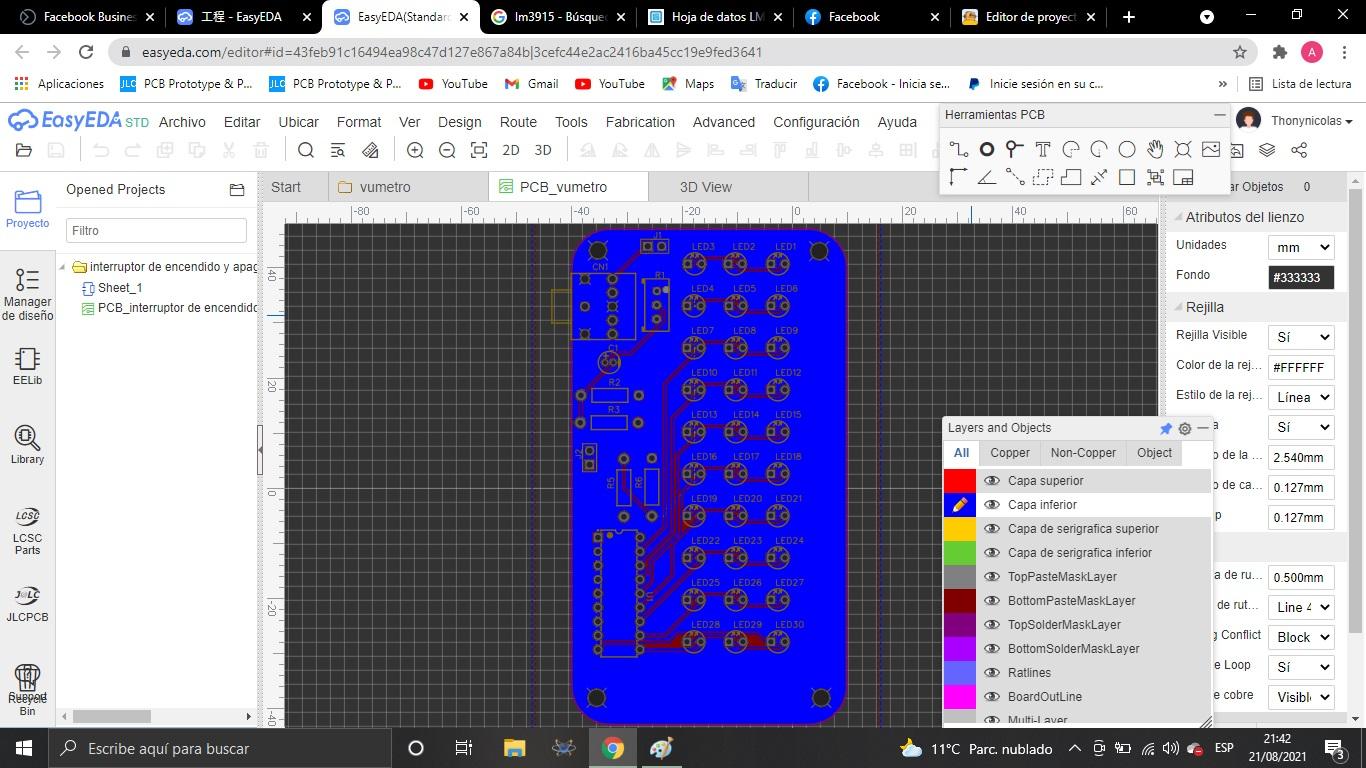Screen dimensions: 1366x768
Task: Toggle visibility of Capa superior layer
Action: 992,481
